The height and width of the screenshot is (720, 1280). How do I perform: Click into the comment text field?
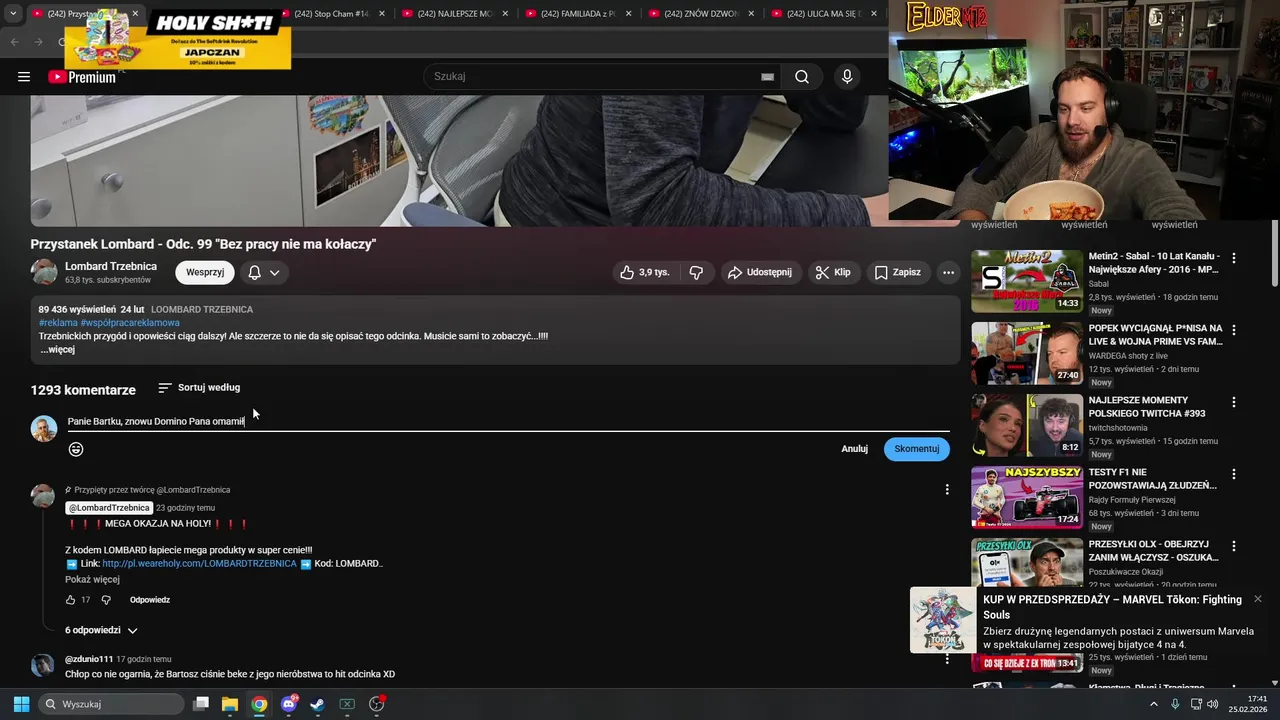click(x=508, y=421)
